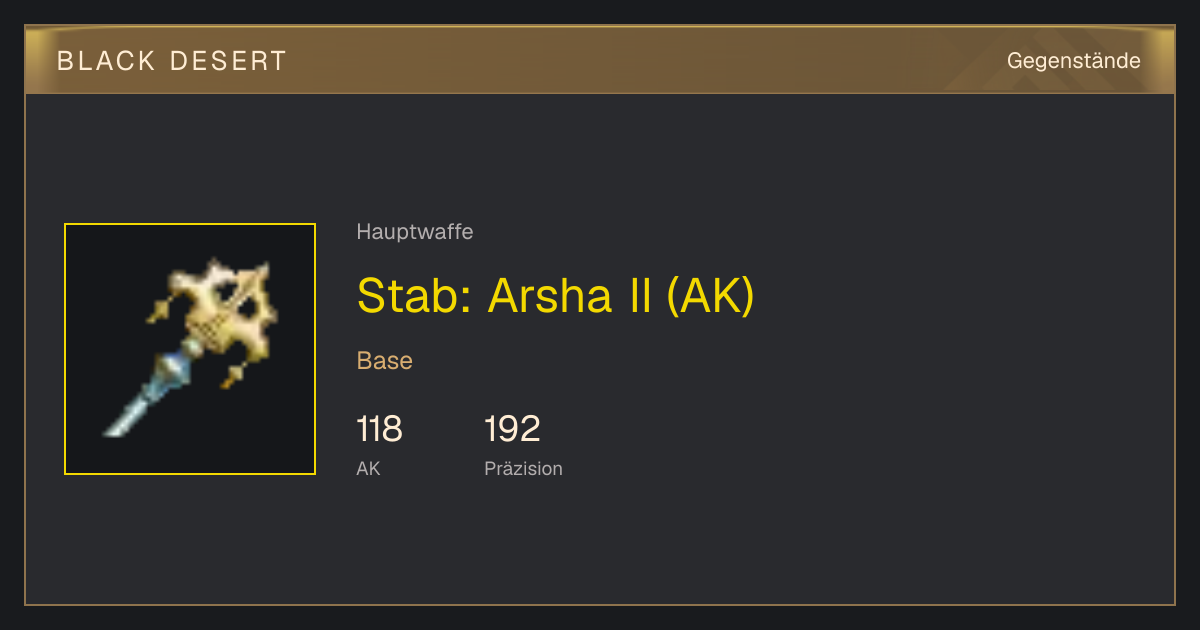1200x630 pixels.
Task: Click the 192 Präzision value
Action: [x=512, y=429]
